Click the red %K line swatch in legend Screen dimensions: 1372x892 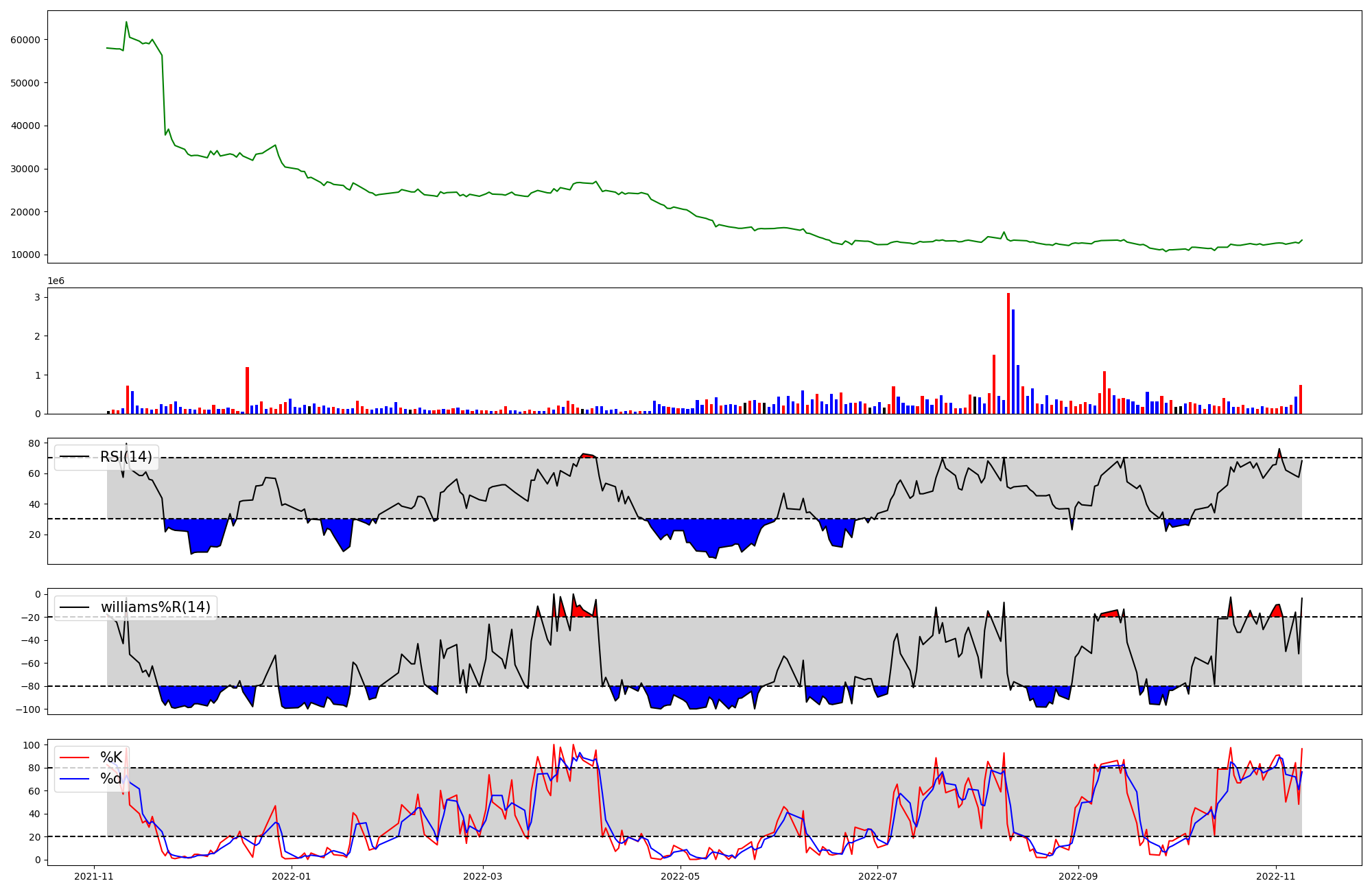(75, 758)
